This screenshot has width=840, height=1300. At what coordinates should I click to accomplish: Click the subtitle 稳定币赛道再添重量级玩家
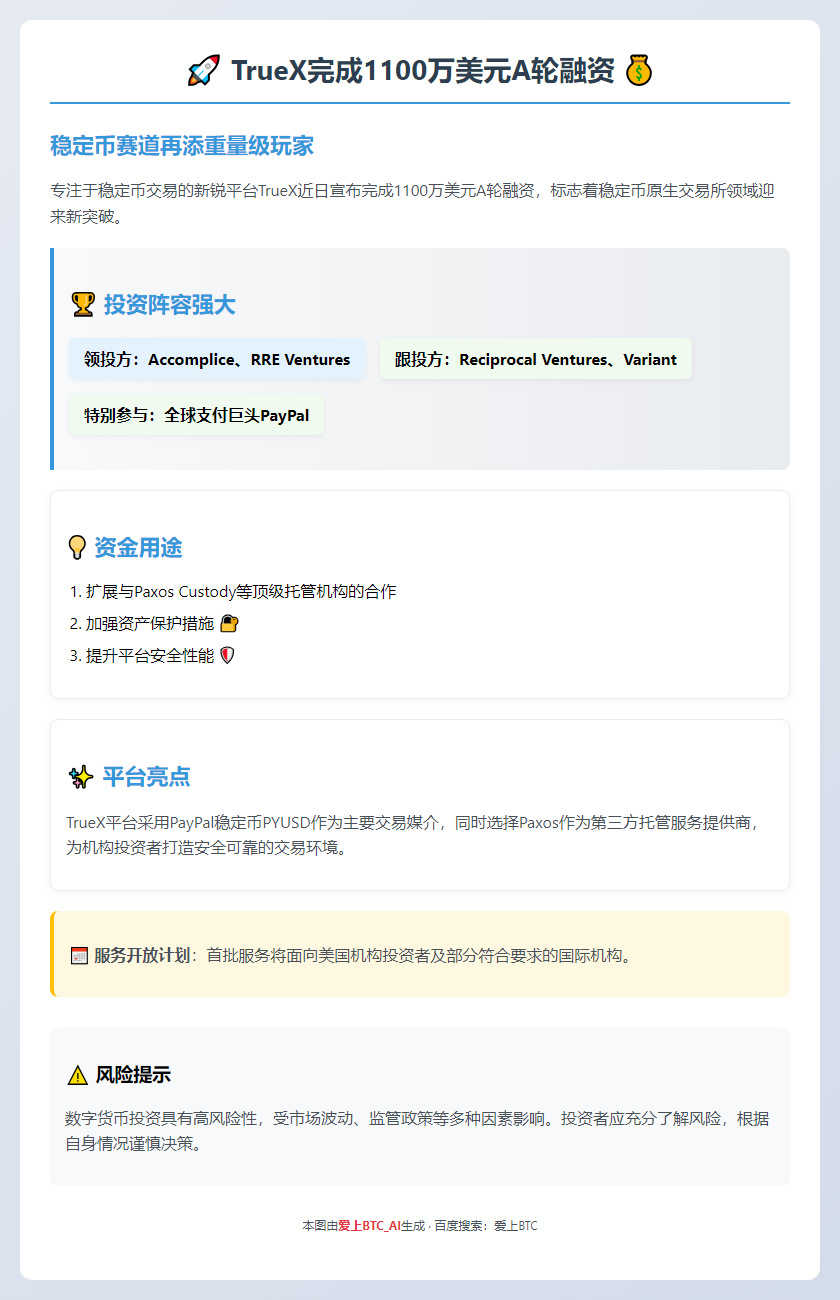[182, 146]
